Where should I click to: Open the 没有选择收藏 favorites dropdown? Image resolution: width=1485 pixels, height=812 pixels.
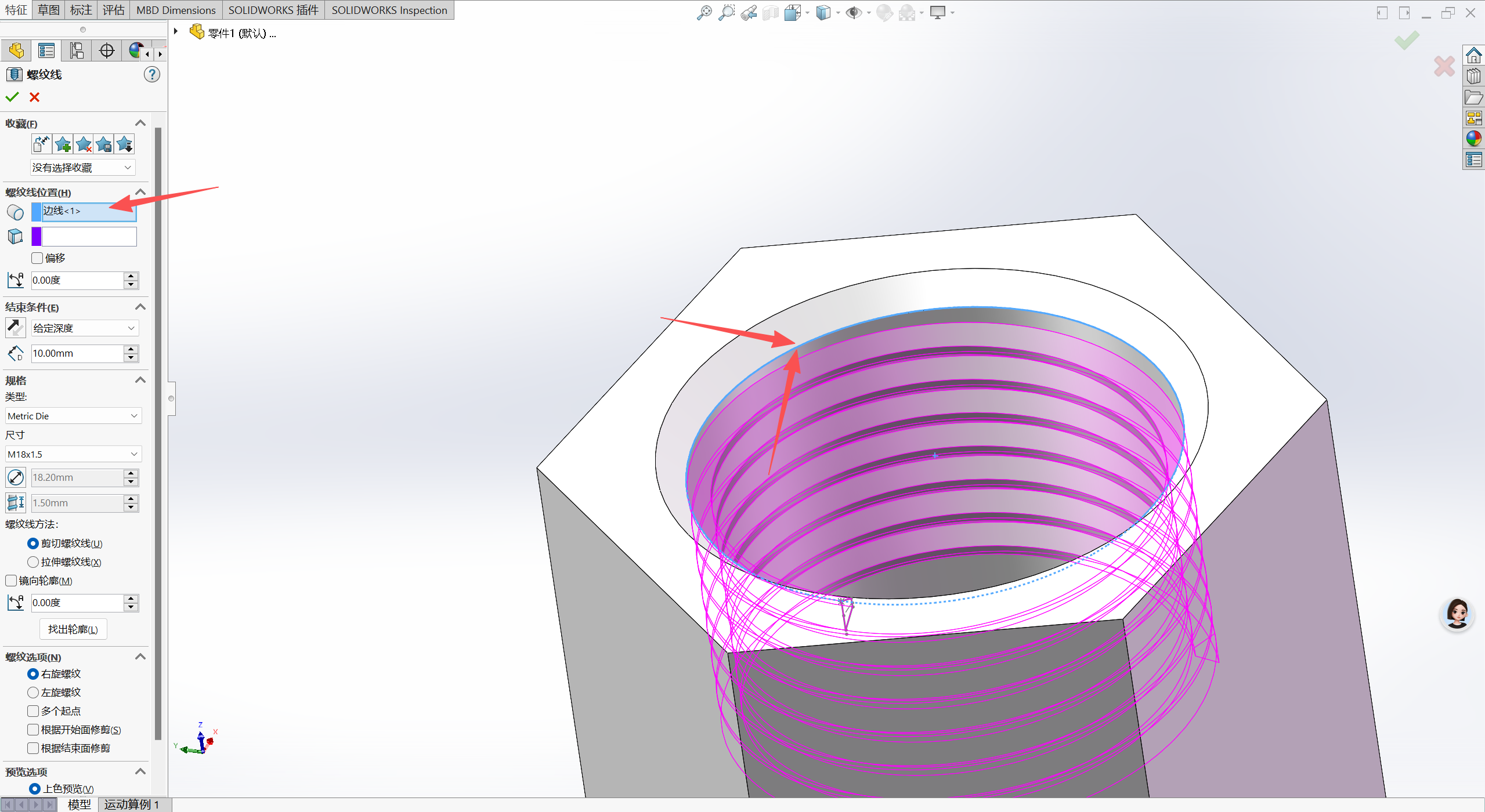pos(83,168)
